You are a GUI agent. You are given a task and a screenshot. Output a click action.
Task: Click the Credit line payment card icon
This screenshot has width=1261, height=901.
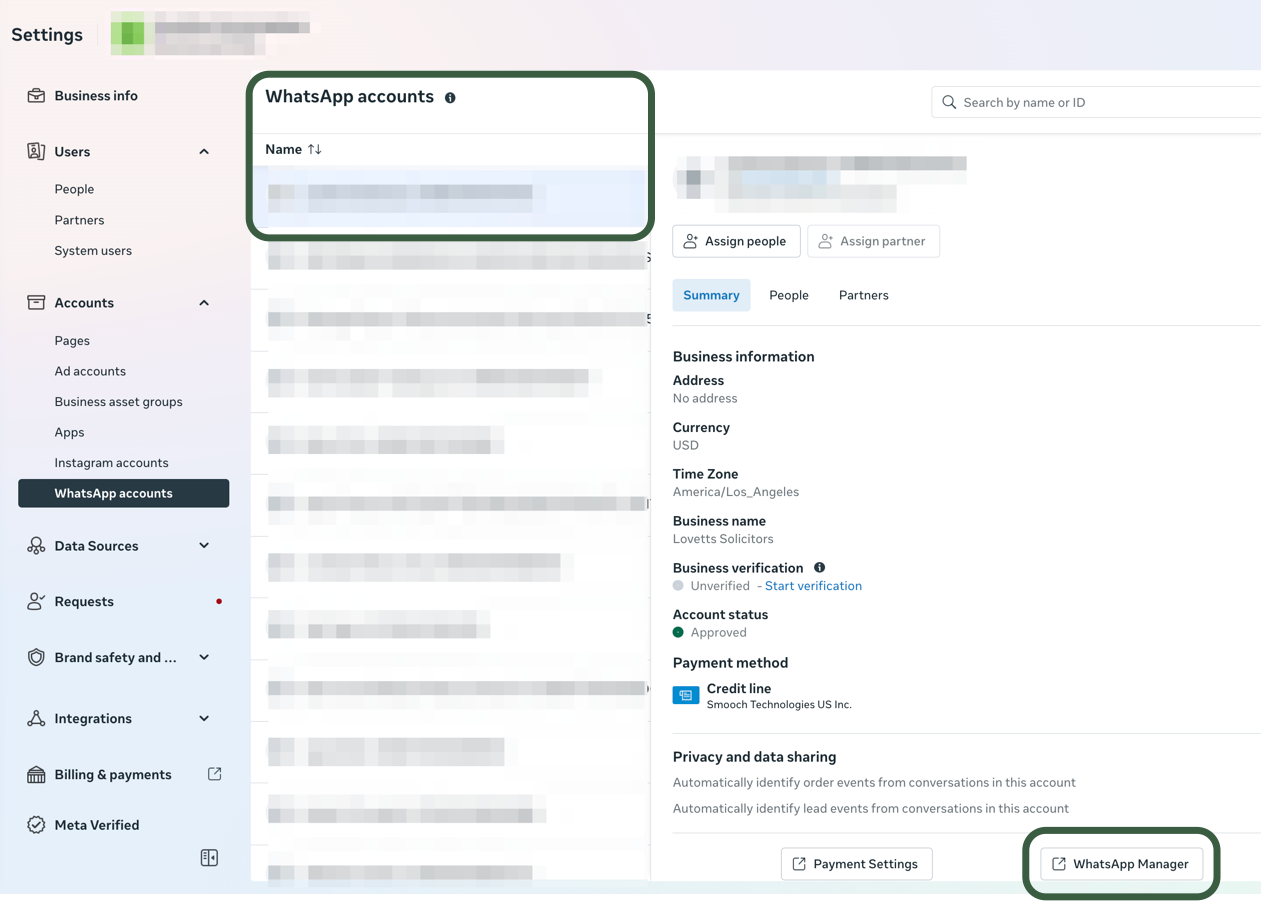click(x=686, y=696)
